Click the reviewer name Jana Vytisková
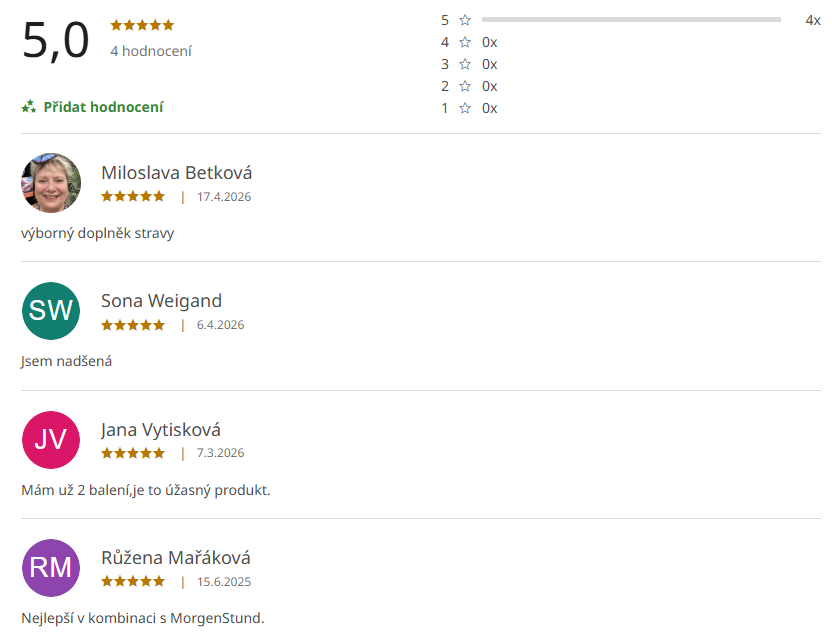 161,430
